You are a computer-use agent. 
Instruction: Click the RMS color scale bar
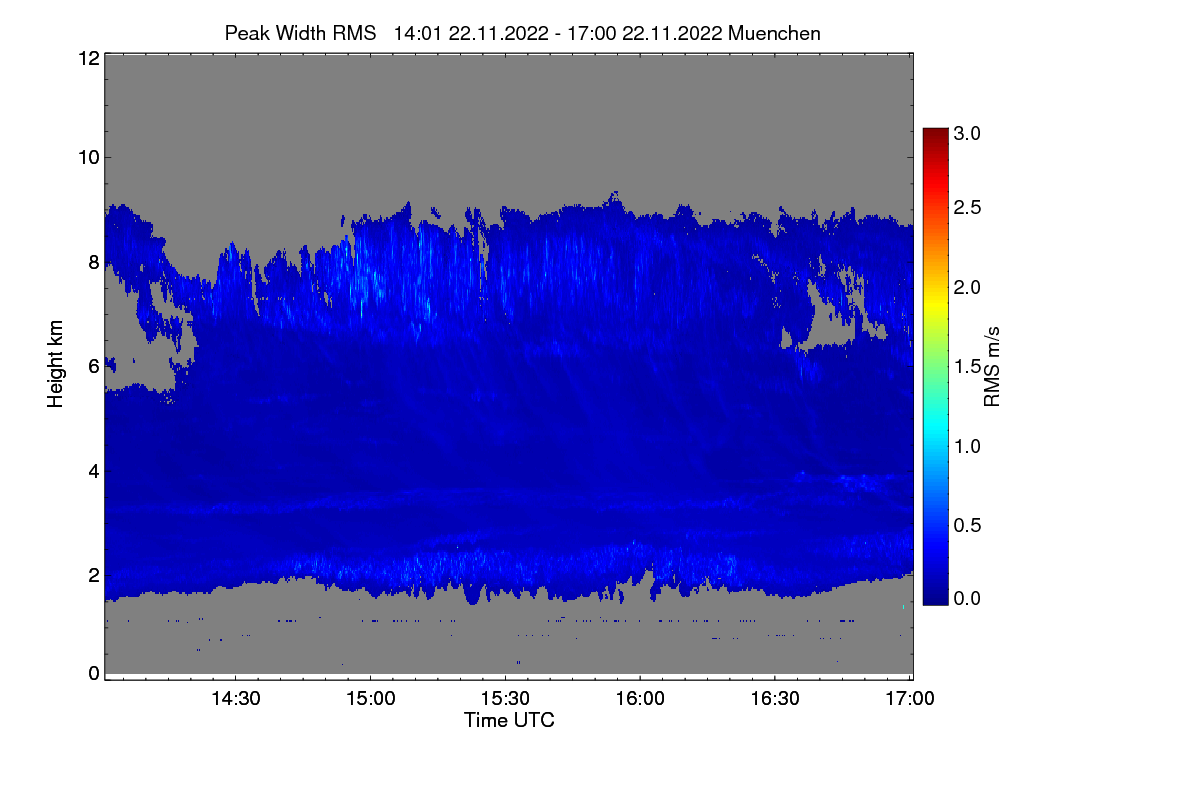pyautogui.click(x=934, y=366)
